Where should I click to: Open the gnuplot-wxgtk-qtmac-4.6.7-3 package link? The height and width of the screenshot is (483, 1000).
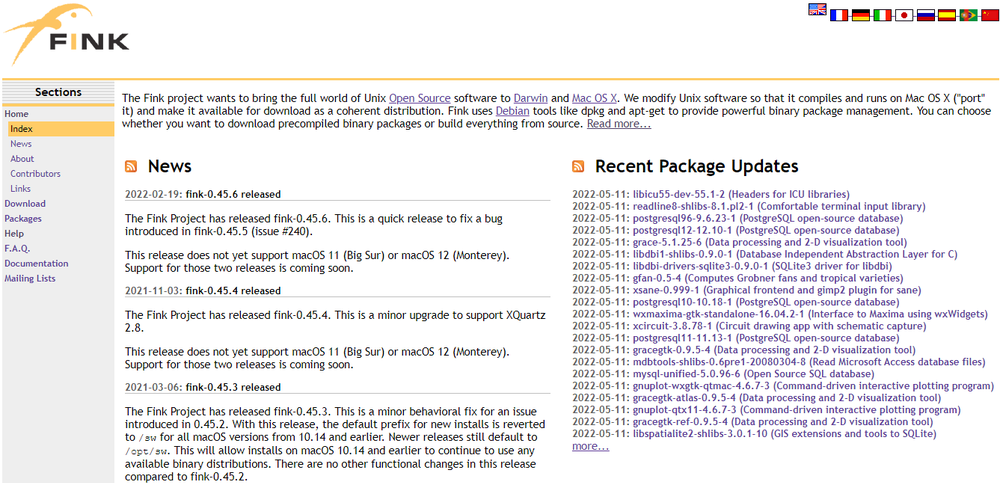[813, 386]
